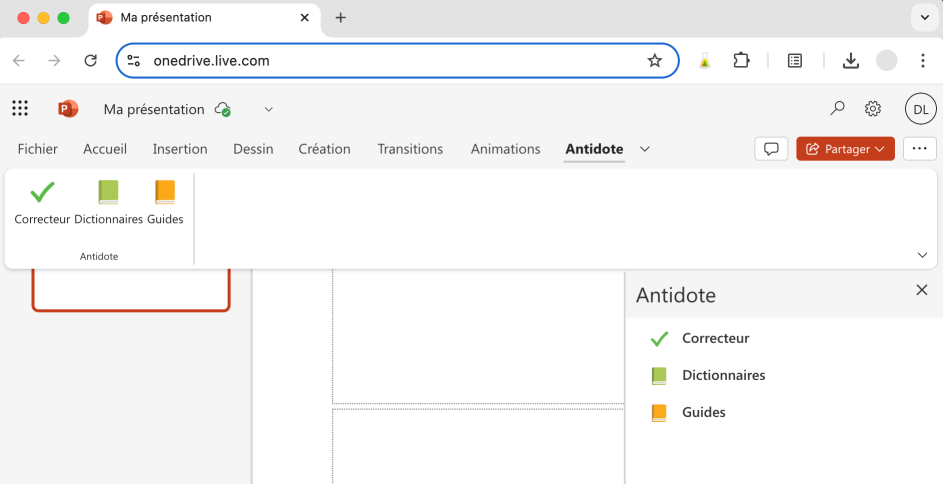Select Guides in the Antidote side panel
The width and height of the screenshot is (943, 484).
pos(703,412)
